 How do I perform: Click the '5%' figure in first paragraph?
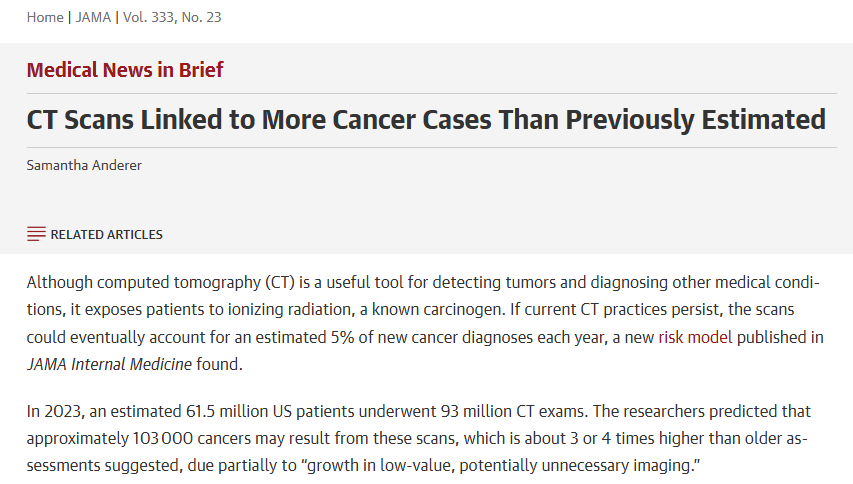coord(343,337)
